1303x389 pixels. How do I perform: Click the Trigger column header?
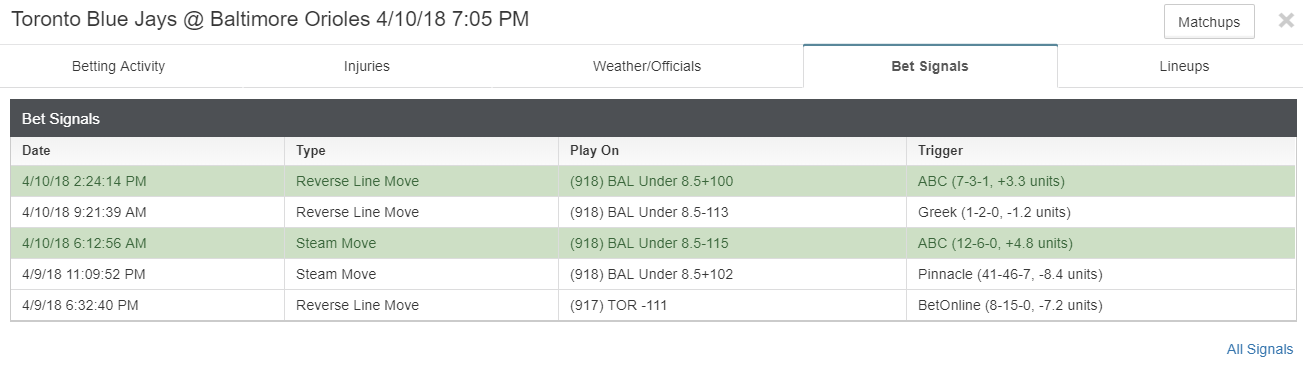(1101, 151)
